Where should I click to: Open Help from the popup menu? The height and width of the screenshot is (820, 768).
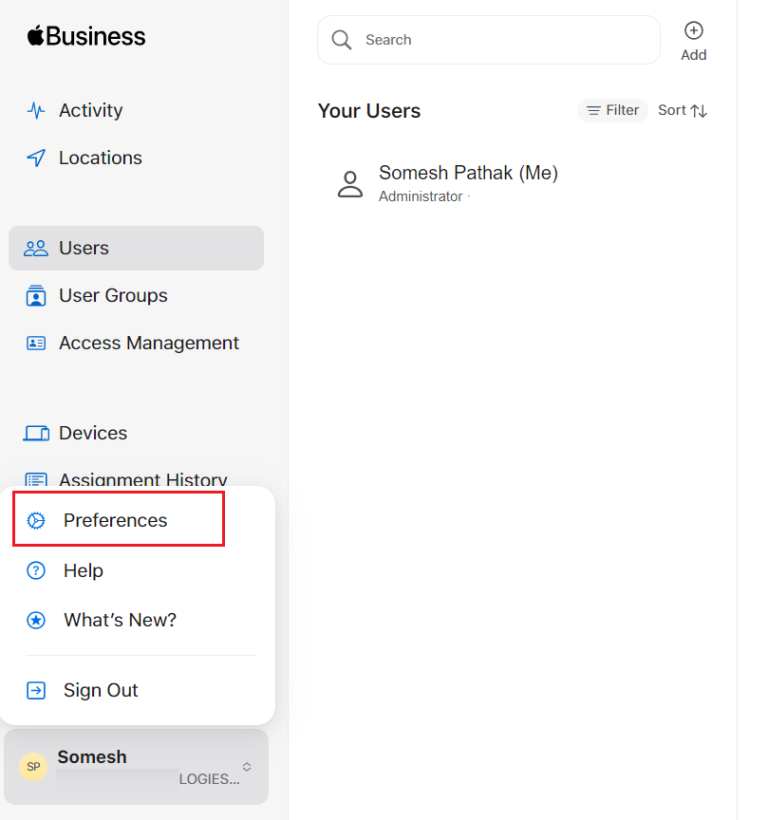pyautogui.click(x=83, y=571)
